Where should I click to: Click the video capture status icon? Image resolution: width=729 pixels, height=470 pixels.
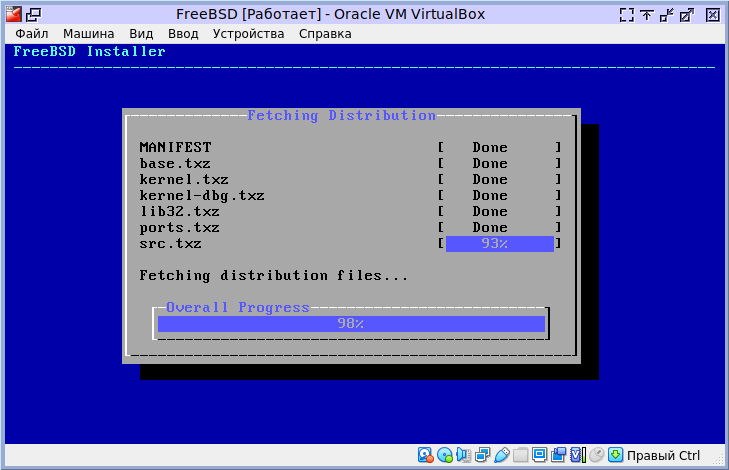point(558,455)
